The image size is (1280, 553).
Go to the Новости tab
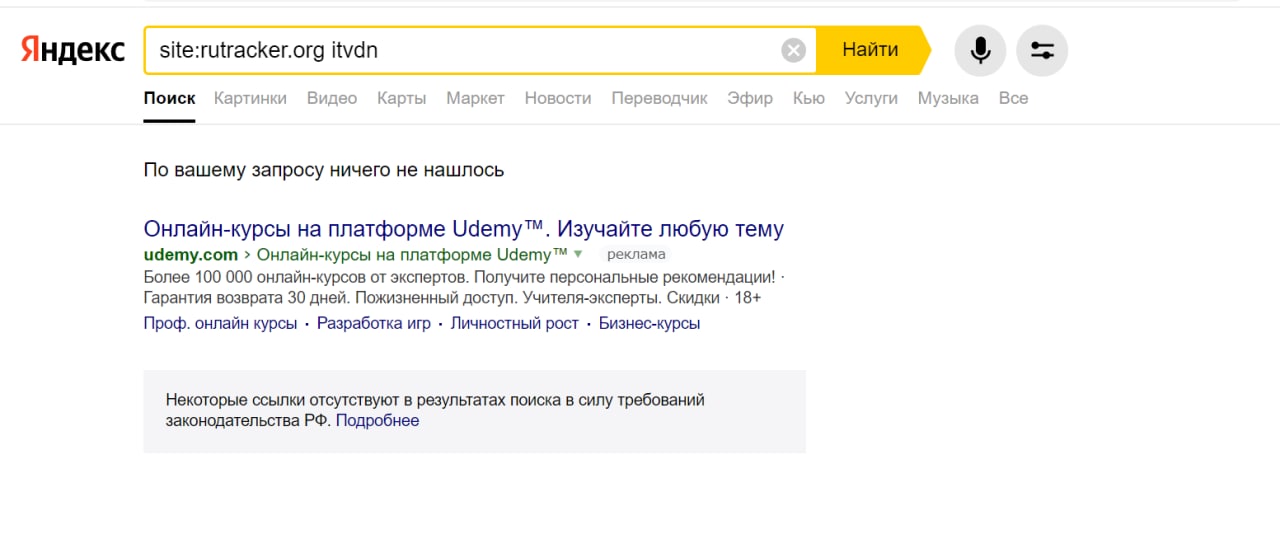coord(558,98)
